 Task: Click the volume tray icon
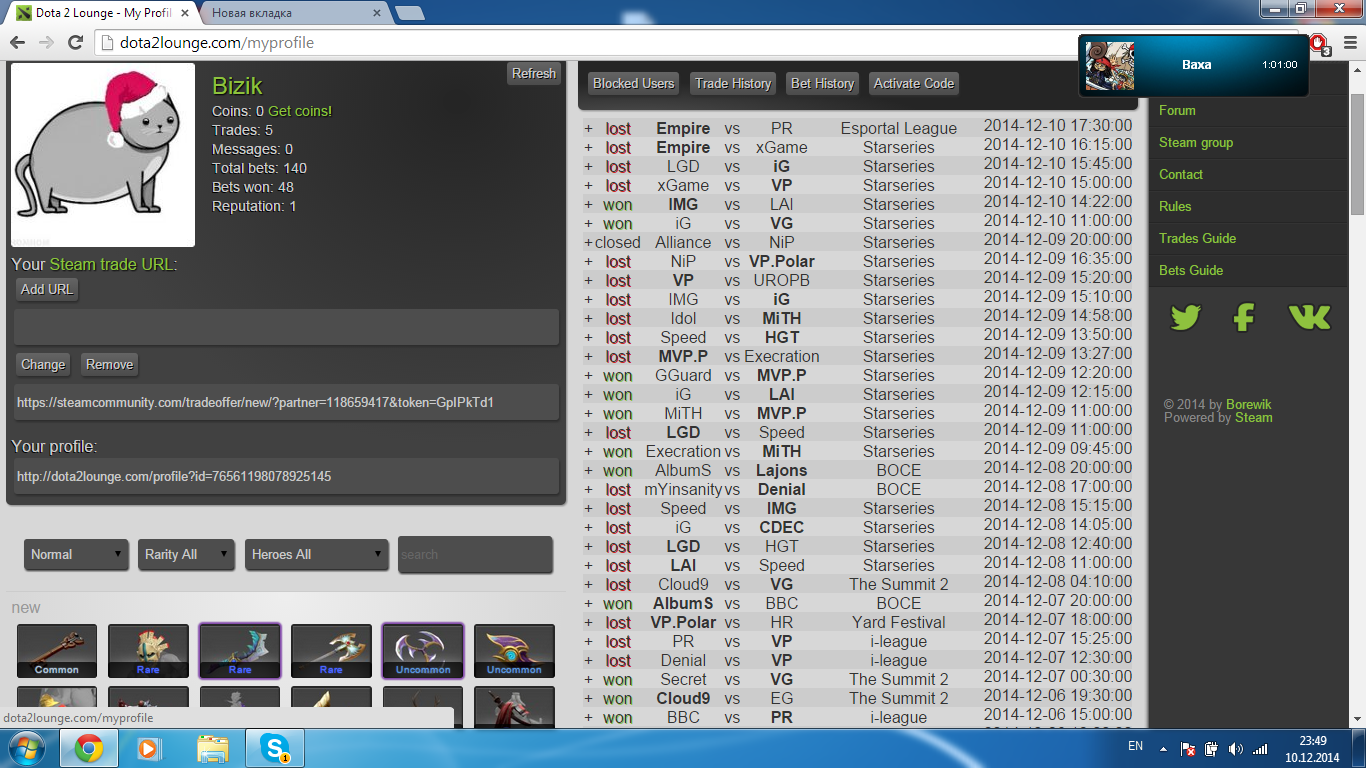1236,748
